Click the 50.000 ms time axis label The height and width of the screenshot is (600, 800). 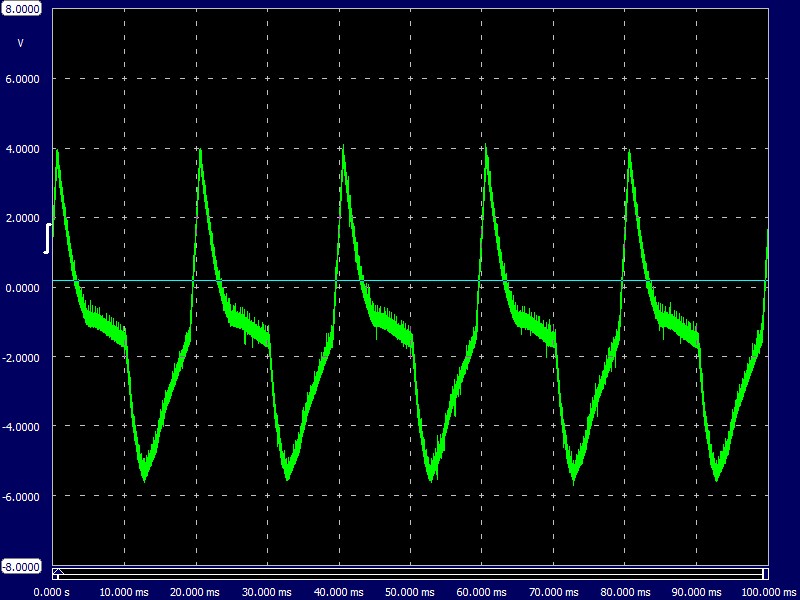410,592
